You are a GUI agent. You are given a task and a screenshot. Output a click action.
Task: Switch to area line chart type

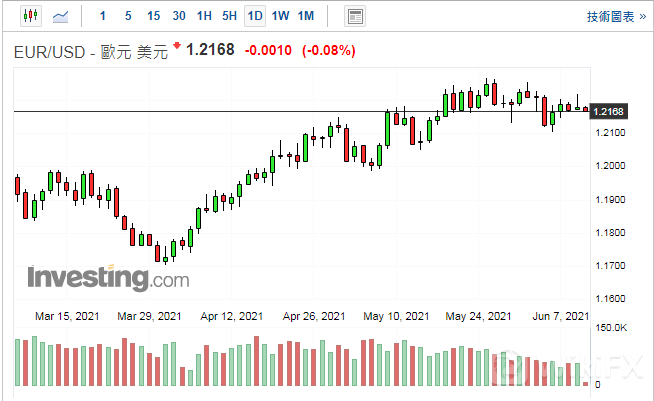[62, 16]
